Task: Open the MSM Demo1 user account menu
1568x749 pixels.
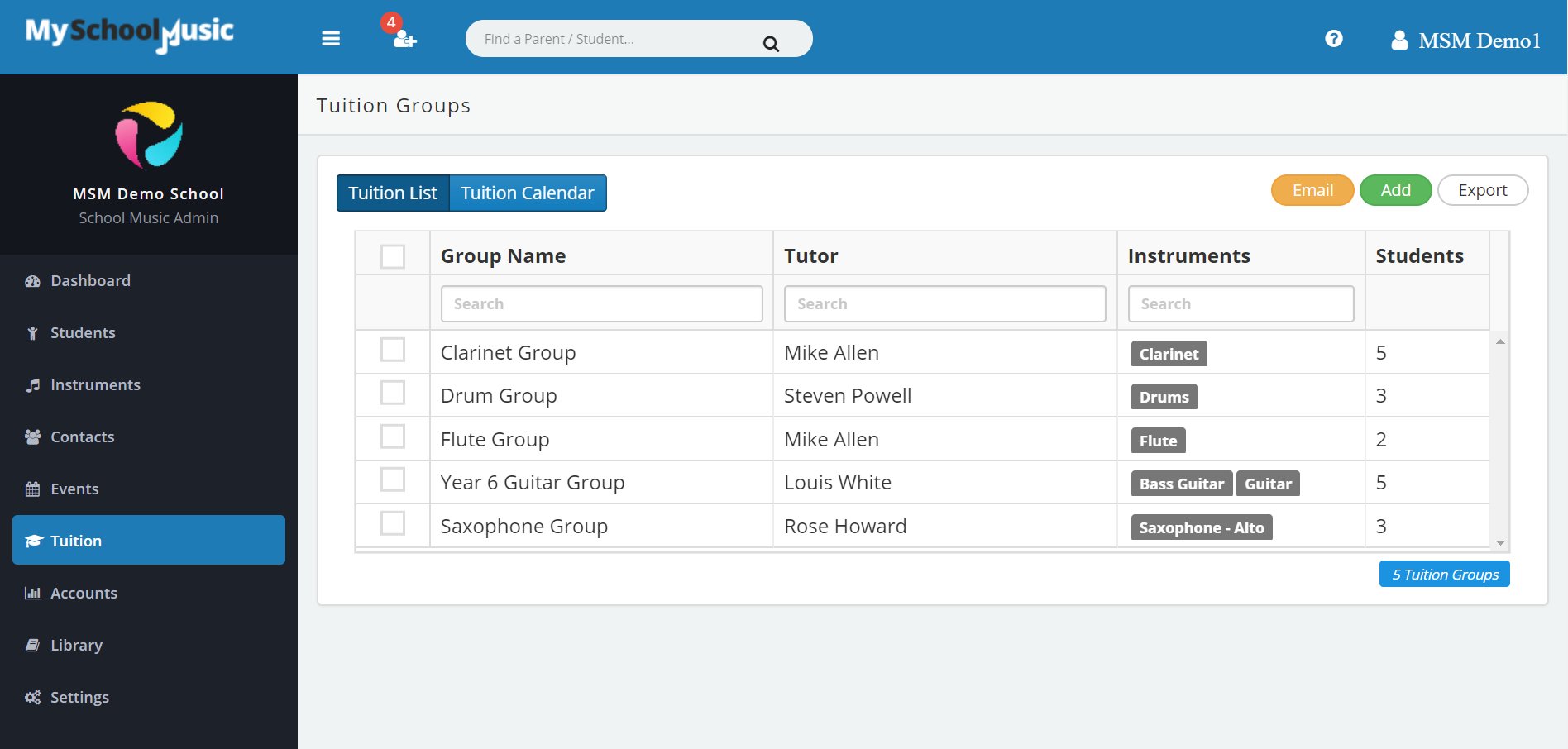Action: (1465, 41)
